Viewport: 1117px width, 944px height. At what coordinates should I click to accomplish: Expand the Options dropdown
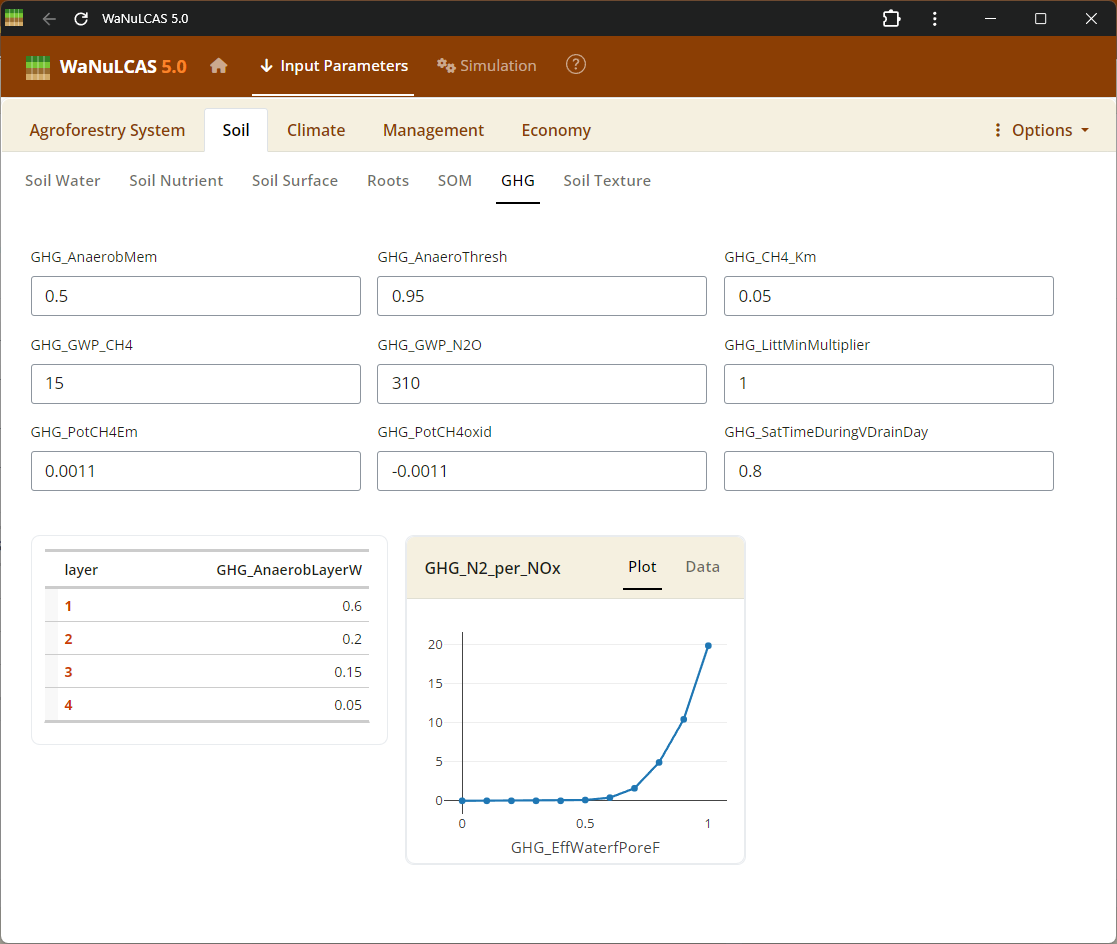tap(1040, 130)
